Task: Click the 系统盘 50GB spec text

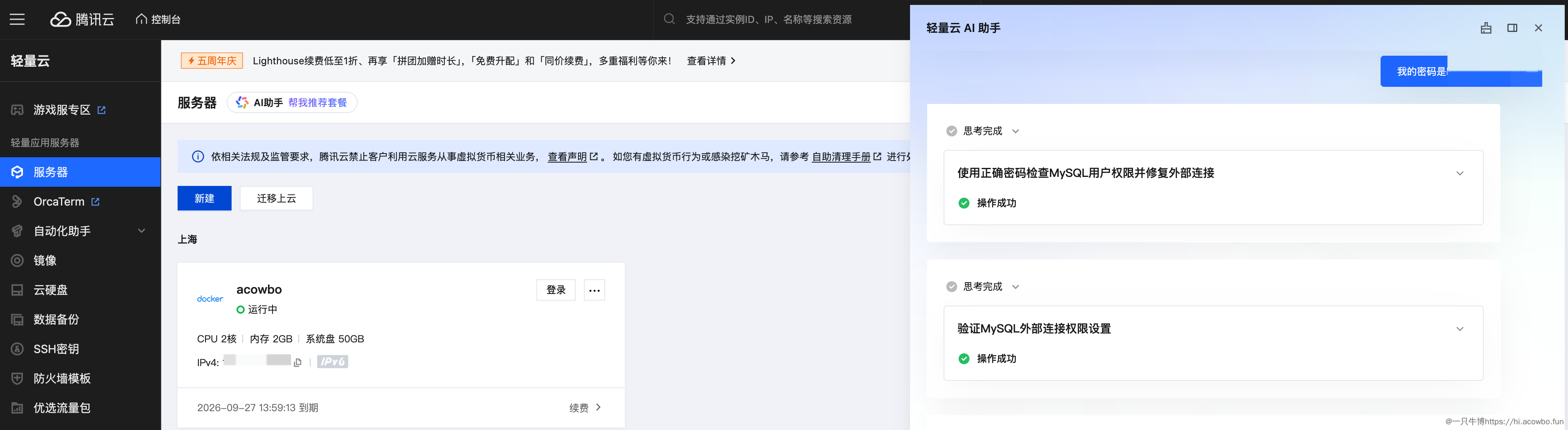Action: click(x=335, y=339)
